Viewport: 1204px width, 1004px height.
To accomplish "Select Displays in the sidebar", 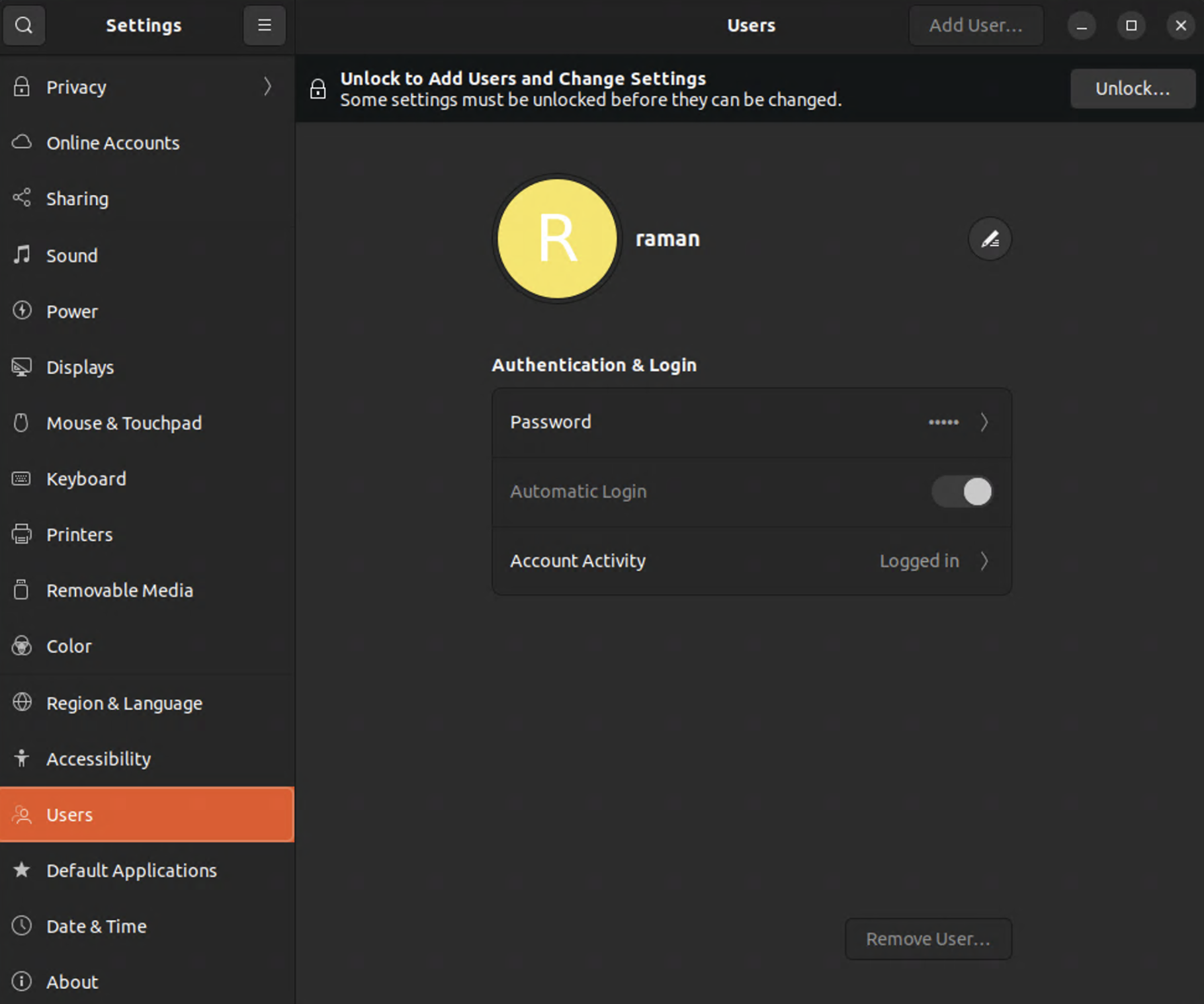I will tap(80, 367).
